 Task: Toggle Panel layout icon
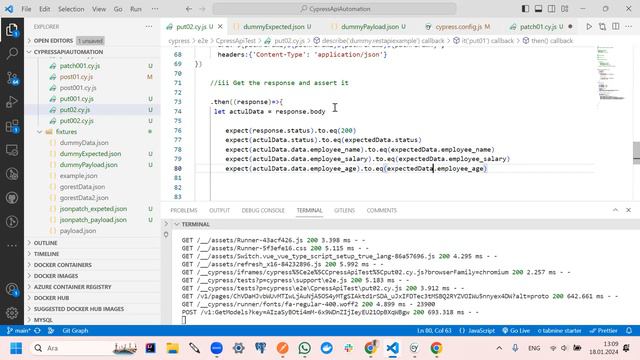(538, 9)
